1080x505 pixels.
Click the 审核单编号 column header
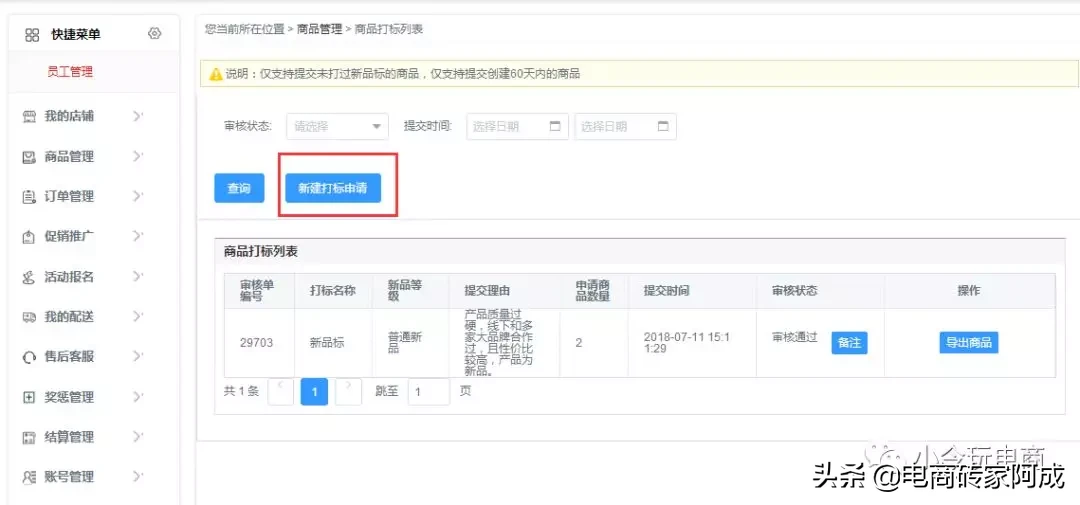[x=258, y=291]
